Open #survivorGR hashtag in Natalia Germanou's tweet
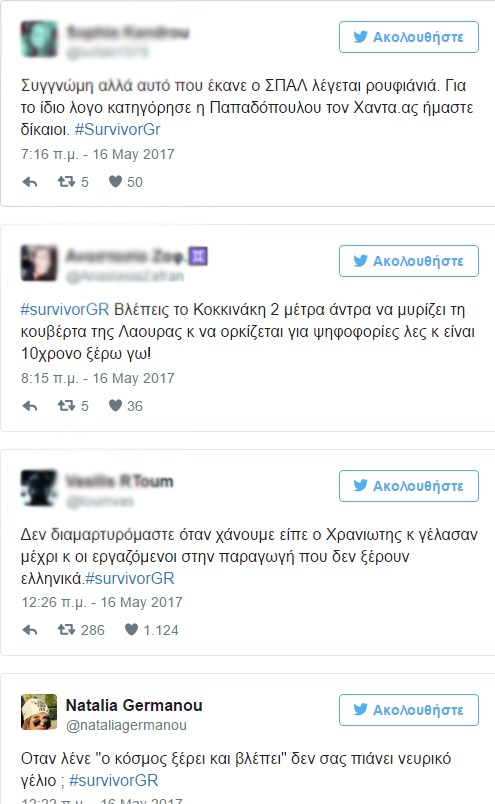Viewport: 495px width, 804px height. click(113, 780)
